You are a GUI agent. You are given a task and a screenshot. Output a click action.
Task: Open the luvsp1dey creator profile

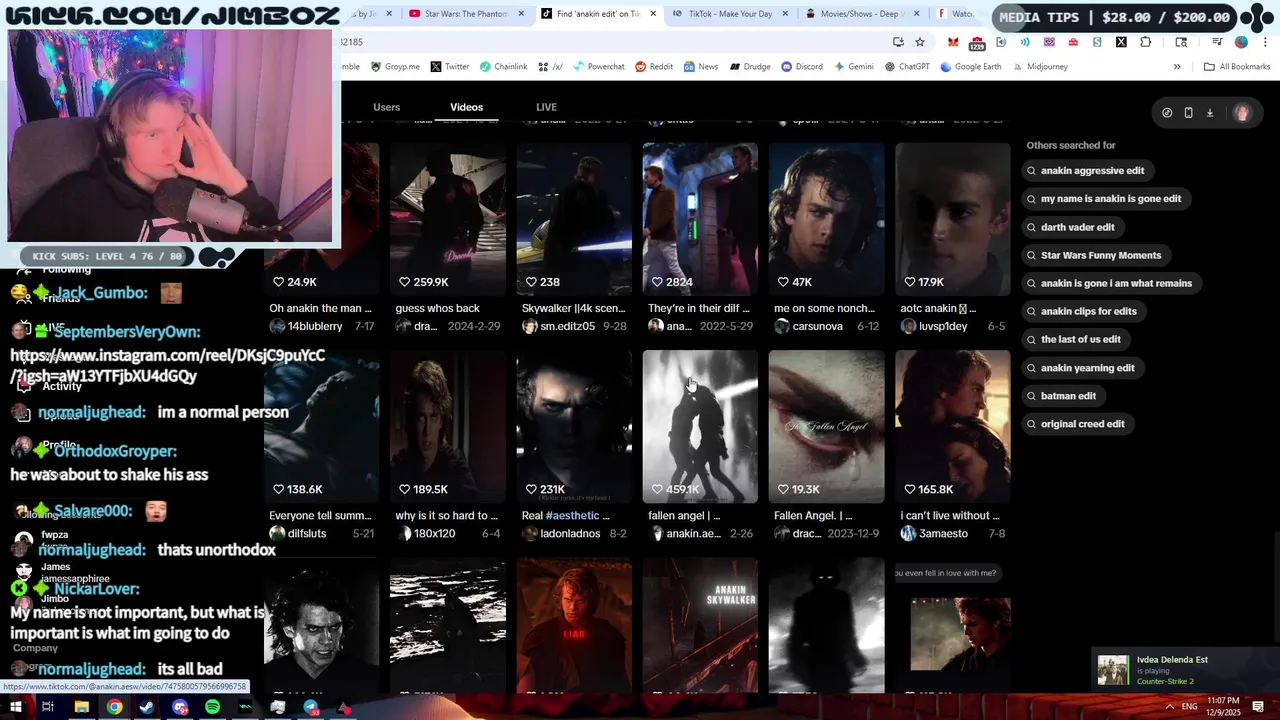pos(934,326)
